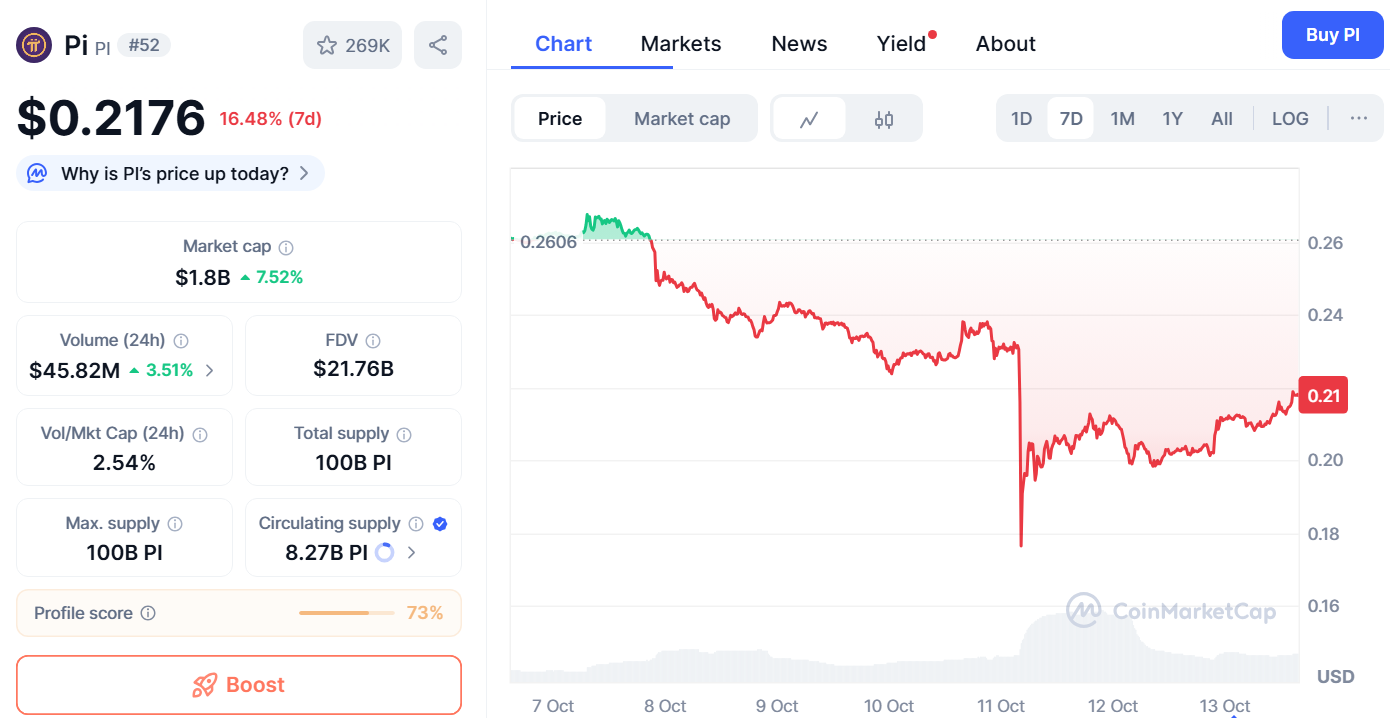Select the line chart view icon

point(809,119)
